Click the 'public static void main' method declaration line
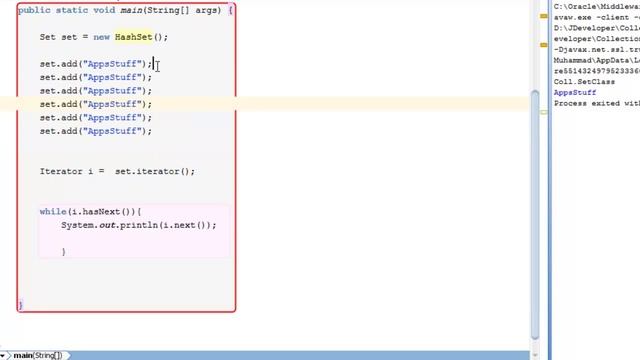 [x=125, y=10]
